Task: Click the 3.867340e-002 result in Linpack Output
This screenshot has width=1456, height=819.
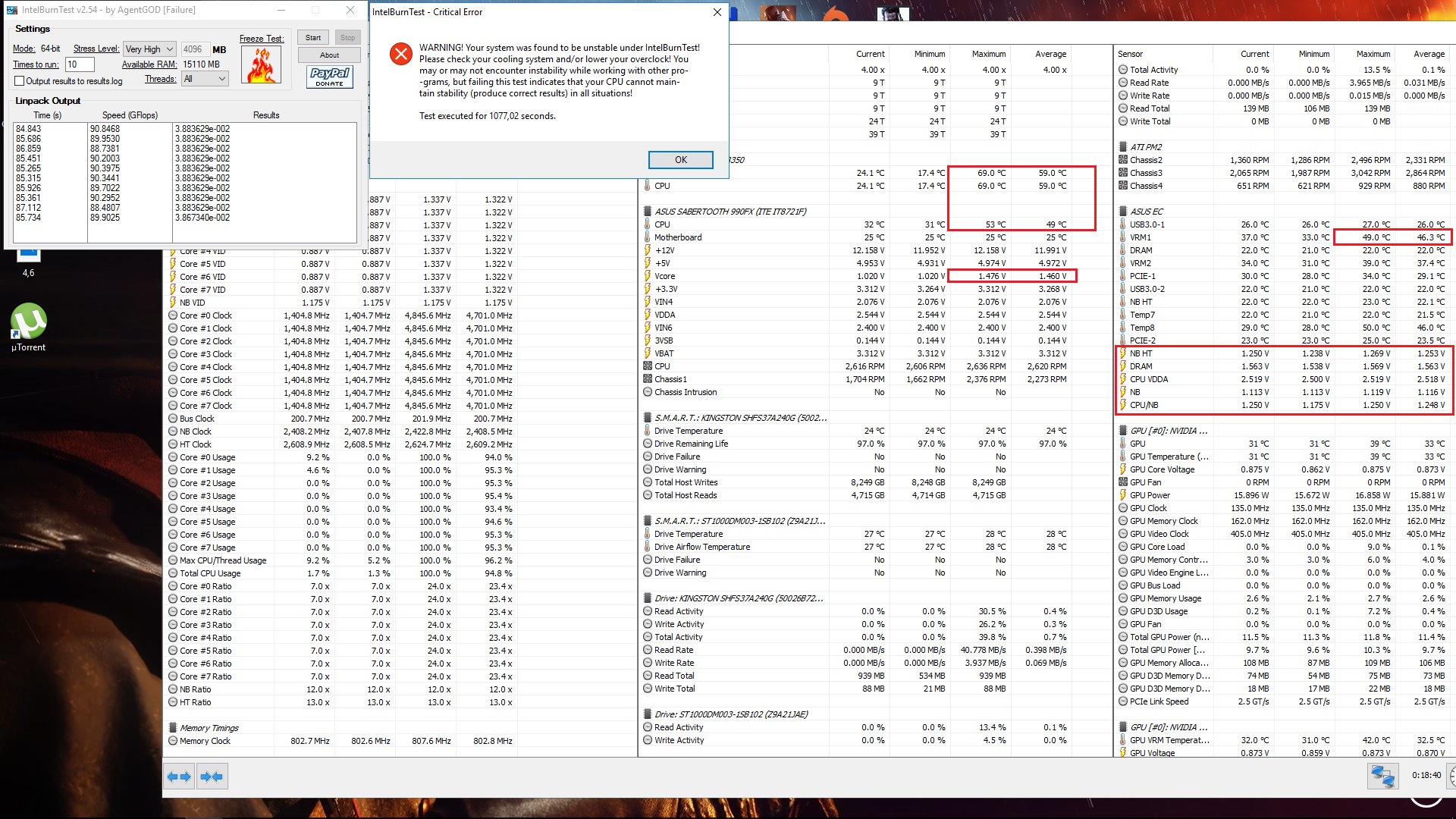Action: point(202,218)
